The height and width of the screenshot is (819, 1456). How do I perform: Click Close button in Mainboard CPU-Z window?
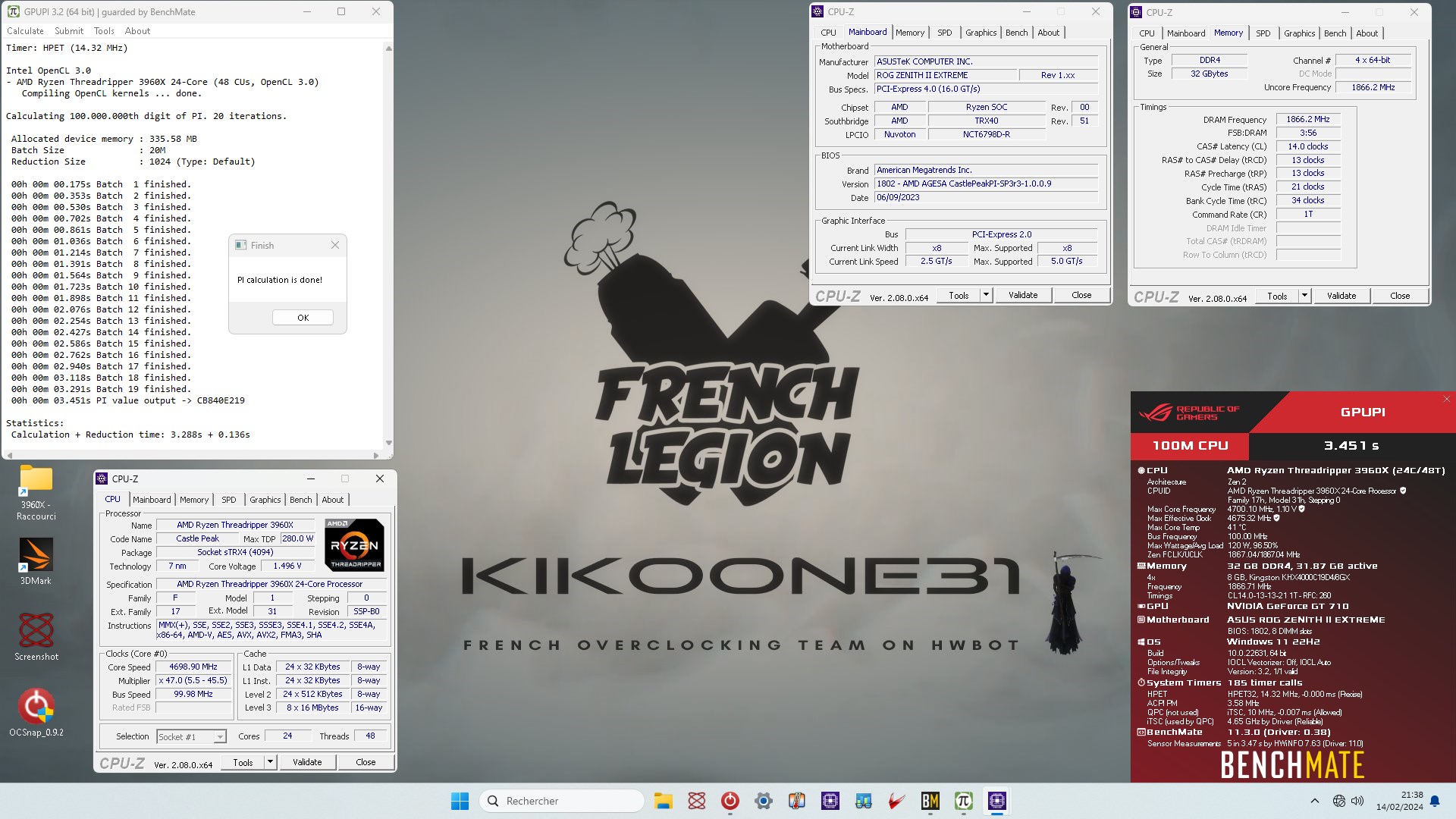[1081, 295]
